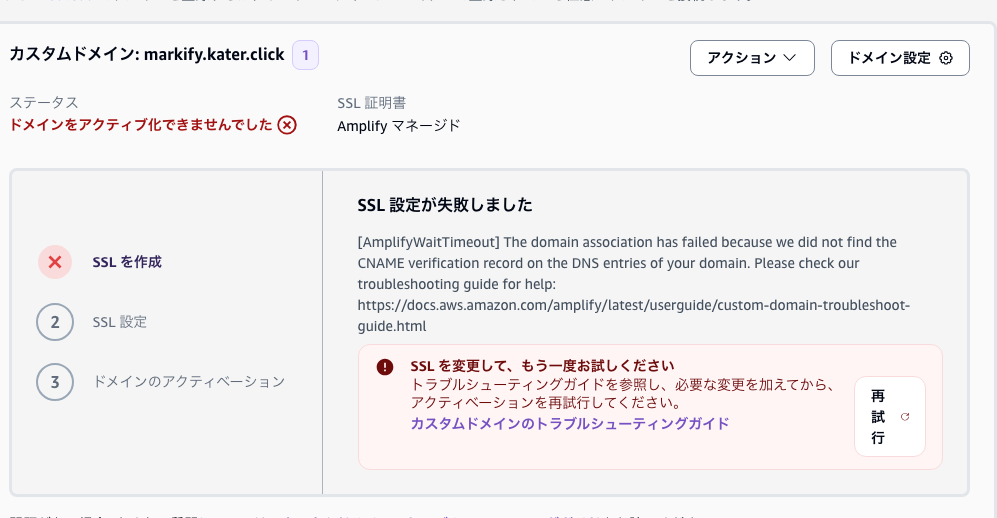Click the SSL を作成 step label
The width and height of the screenshot is (997, 518).
[x=127, y=262]
